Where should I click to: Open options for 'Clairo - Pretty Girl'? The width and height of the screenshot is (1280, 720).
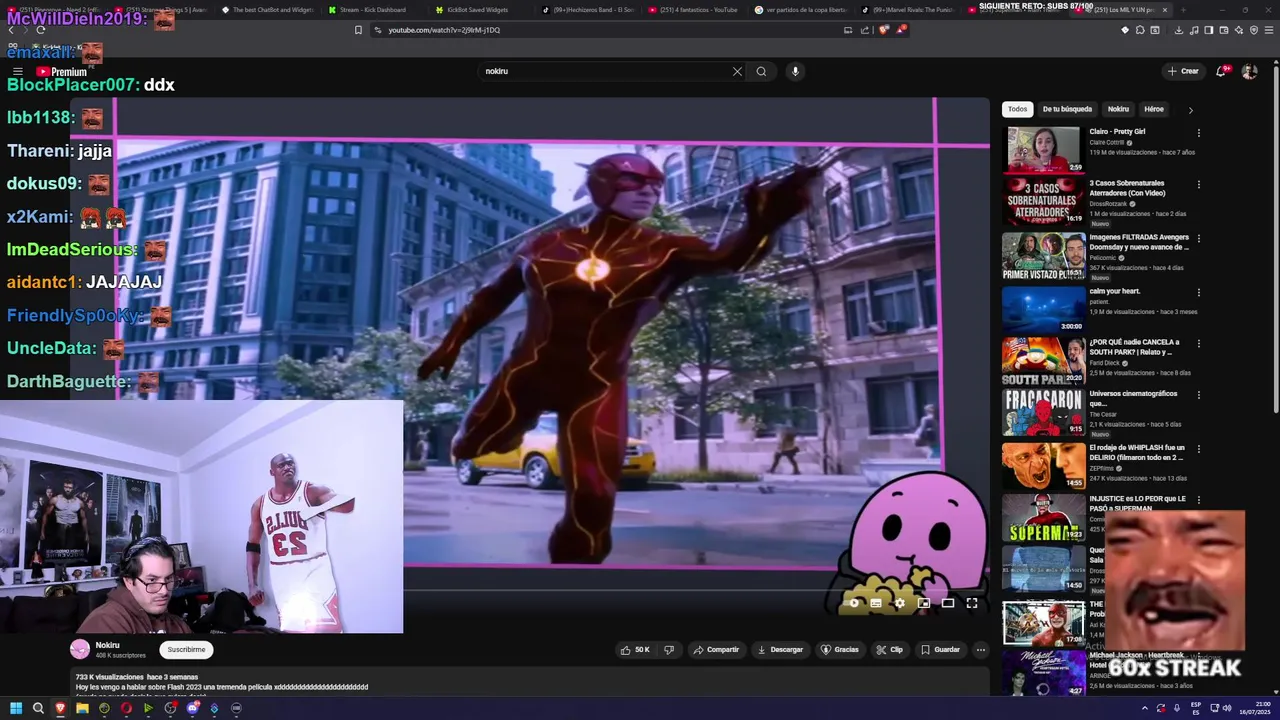(1198, 133)
